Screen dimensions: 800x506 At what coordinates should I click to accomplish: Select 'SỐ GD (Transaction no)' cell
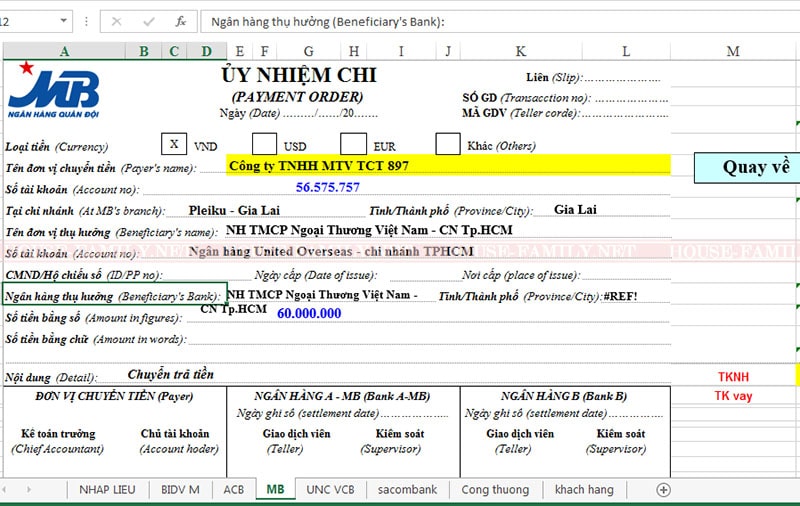565,97
